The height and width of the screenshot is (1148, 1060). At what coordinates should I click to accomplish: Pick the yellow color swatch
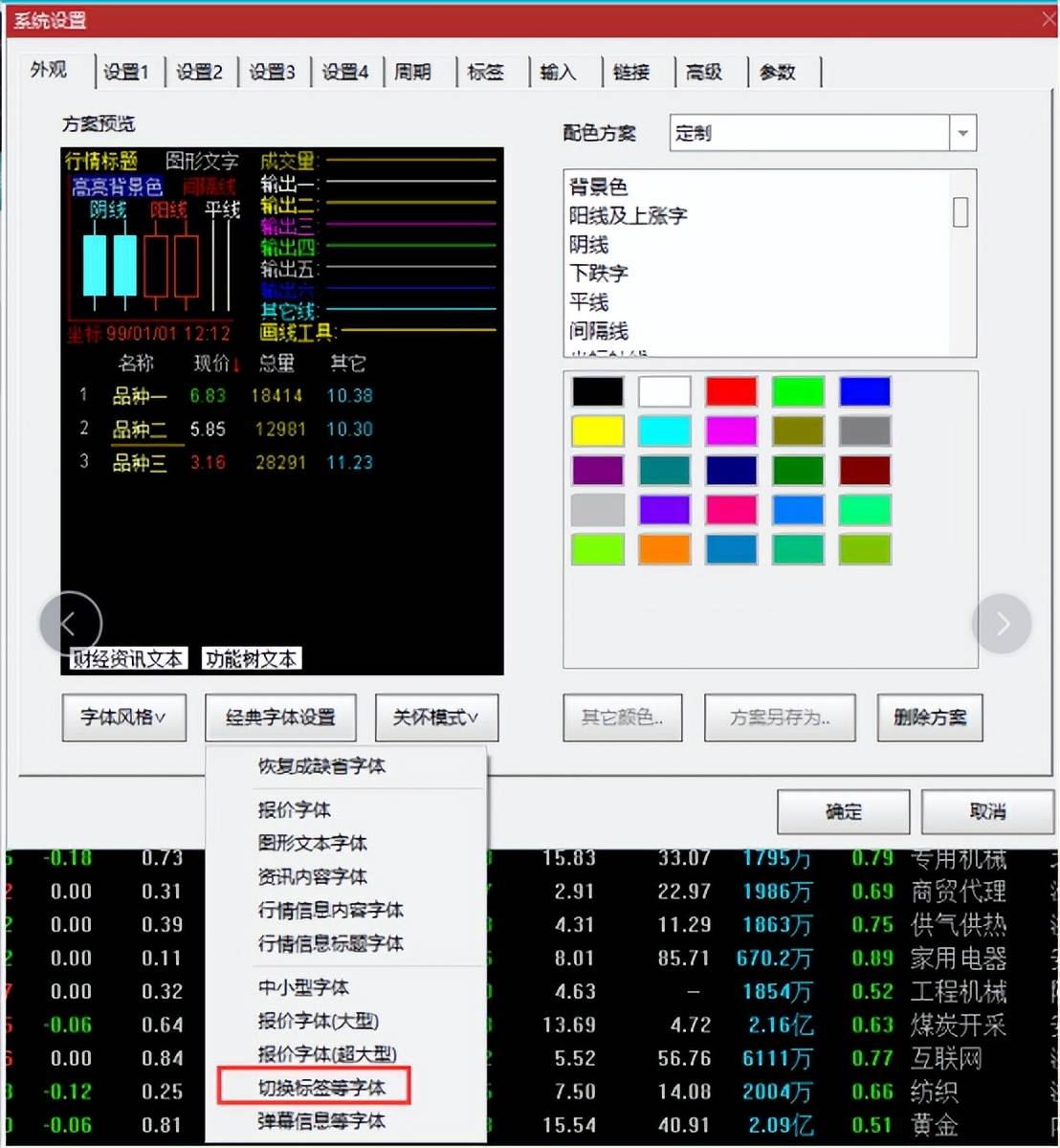pos(598,430)
